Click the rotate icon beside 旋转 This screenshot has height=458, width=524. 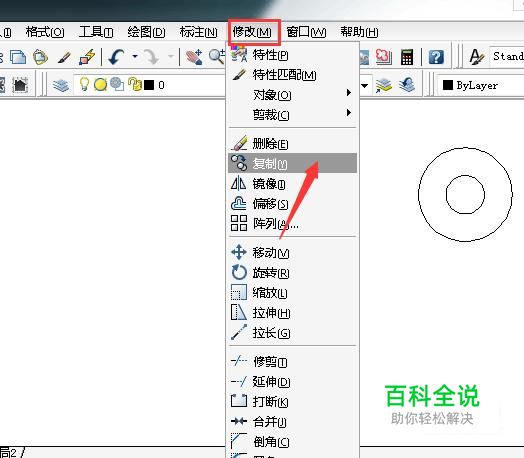point(239,272)
